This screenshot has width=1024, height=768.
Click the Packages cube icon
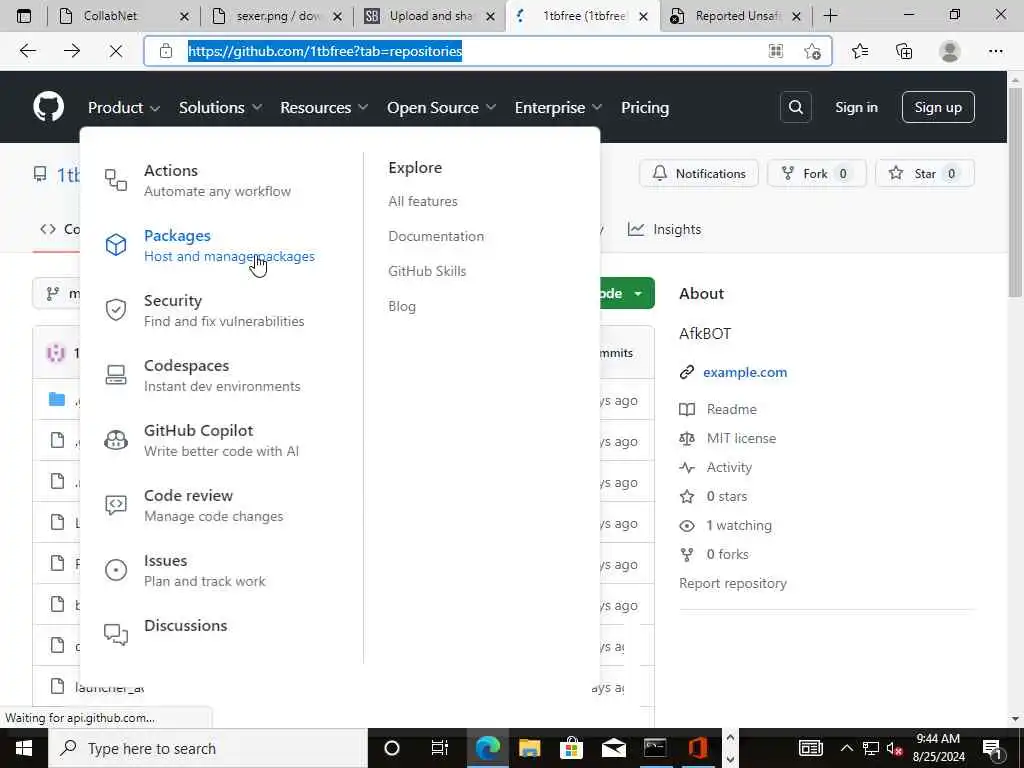click(116, 245)
